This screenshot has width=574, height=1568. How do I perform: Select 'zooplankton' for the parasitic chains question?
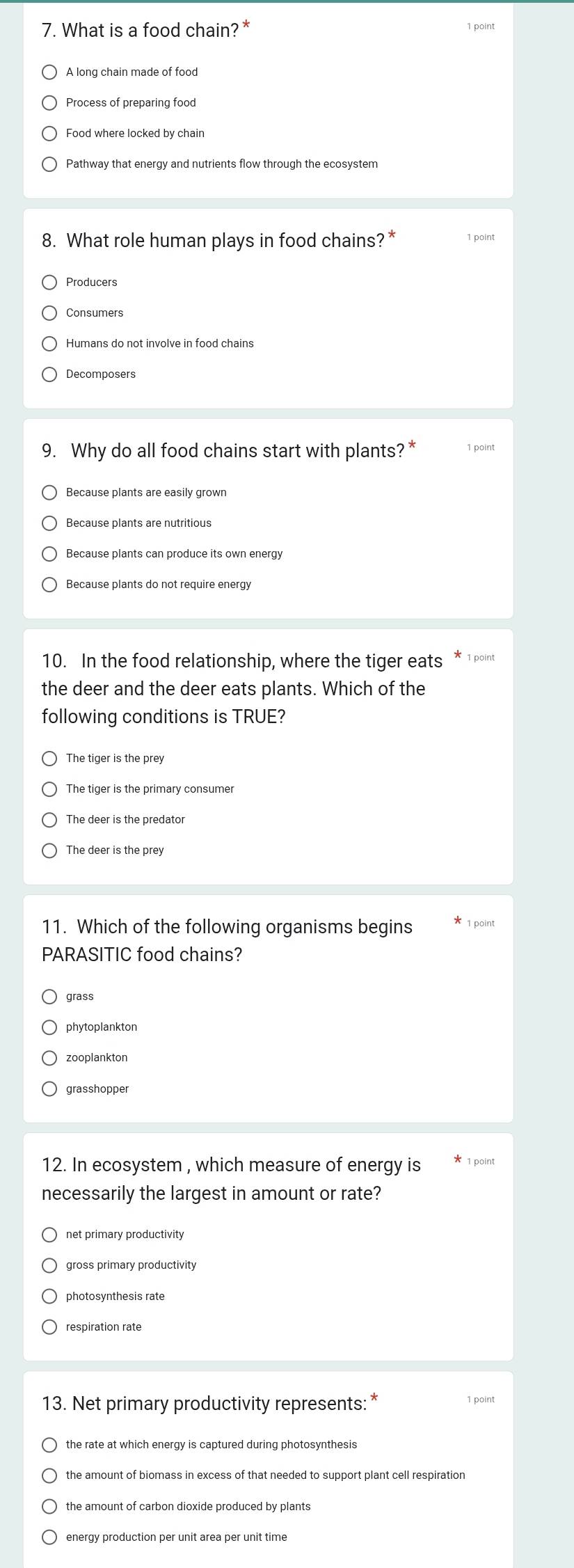point(49,1057)
